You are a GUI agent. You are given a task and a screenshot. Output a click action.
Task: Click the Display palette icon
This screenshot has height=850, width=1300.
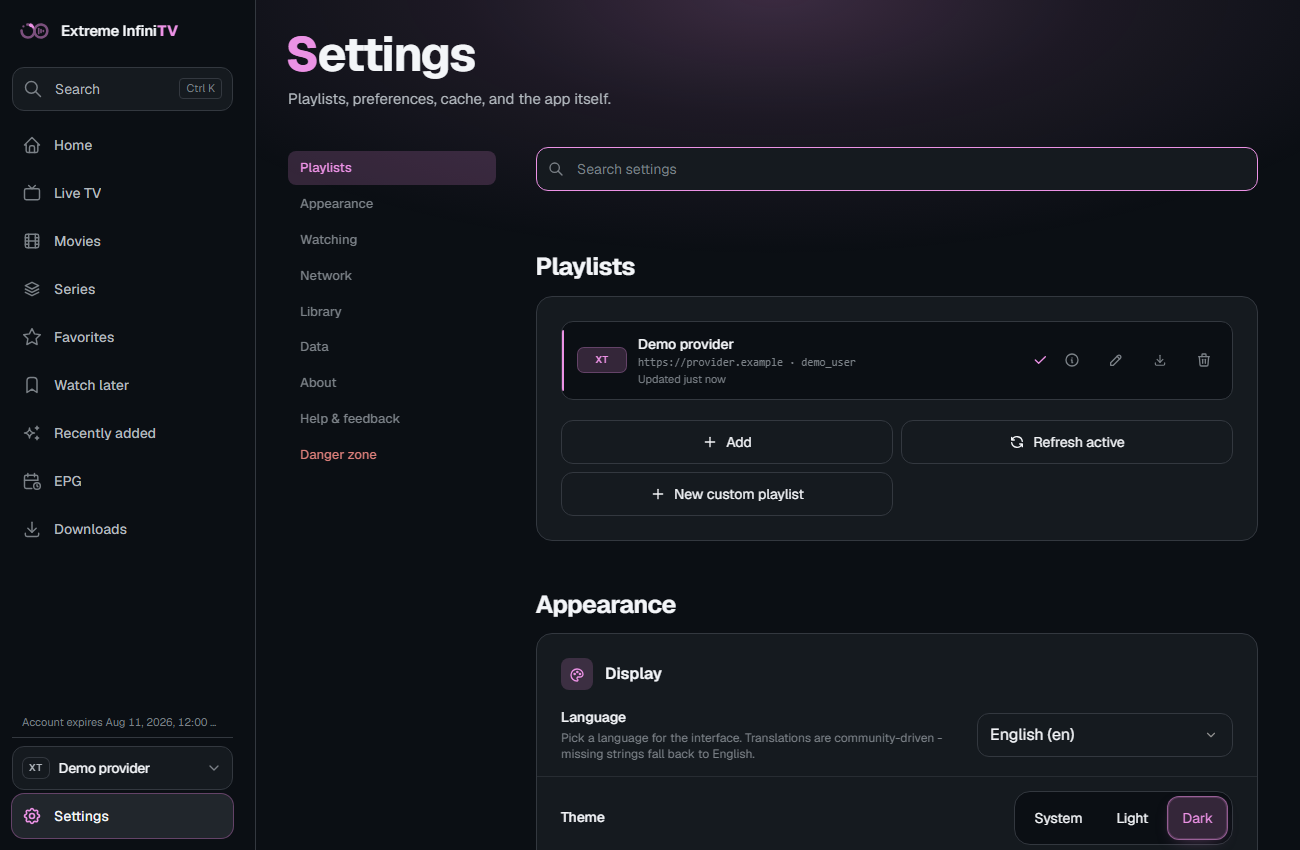(x=577, y=674)
